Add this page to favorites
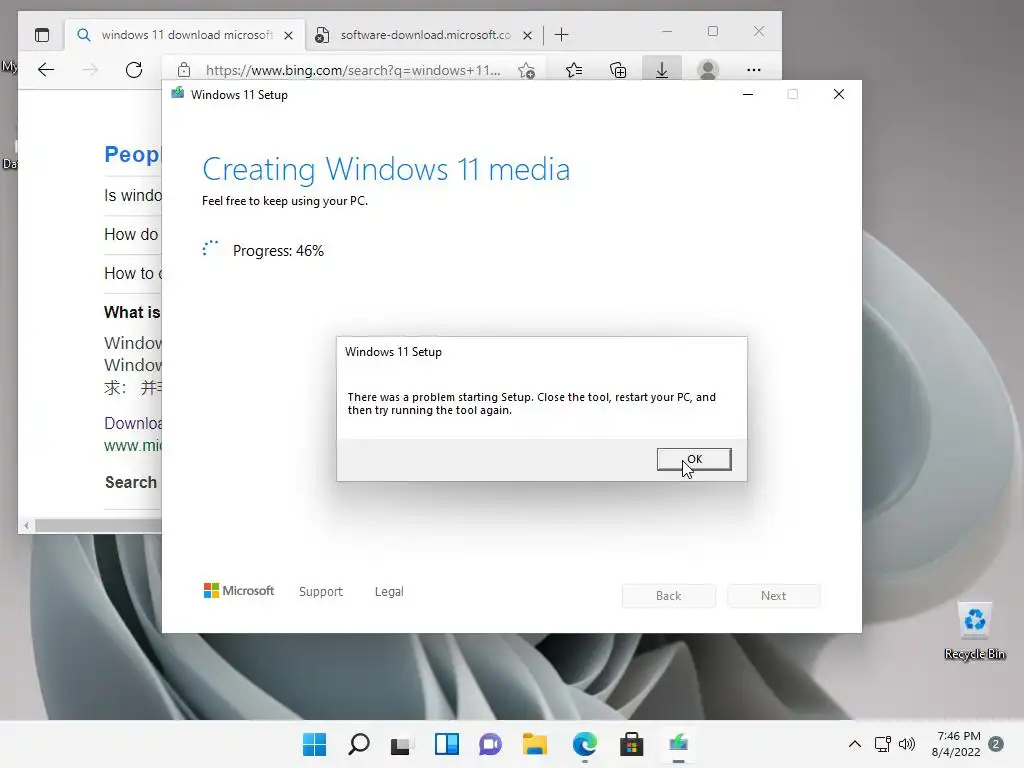 pos(526,70)
